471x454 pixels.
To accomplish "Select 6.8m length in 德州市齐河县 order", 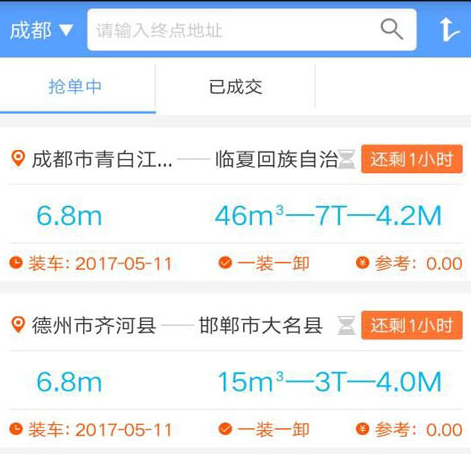I will point(69,382).
